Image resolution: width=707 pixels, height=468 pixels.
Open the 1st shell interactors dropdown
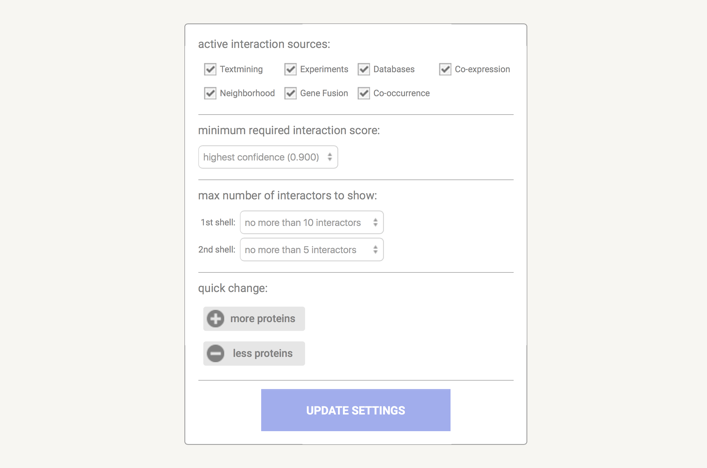pyautogui.click(x=311, y=223)
